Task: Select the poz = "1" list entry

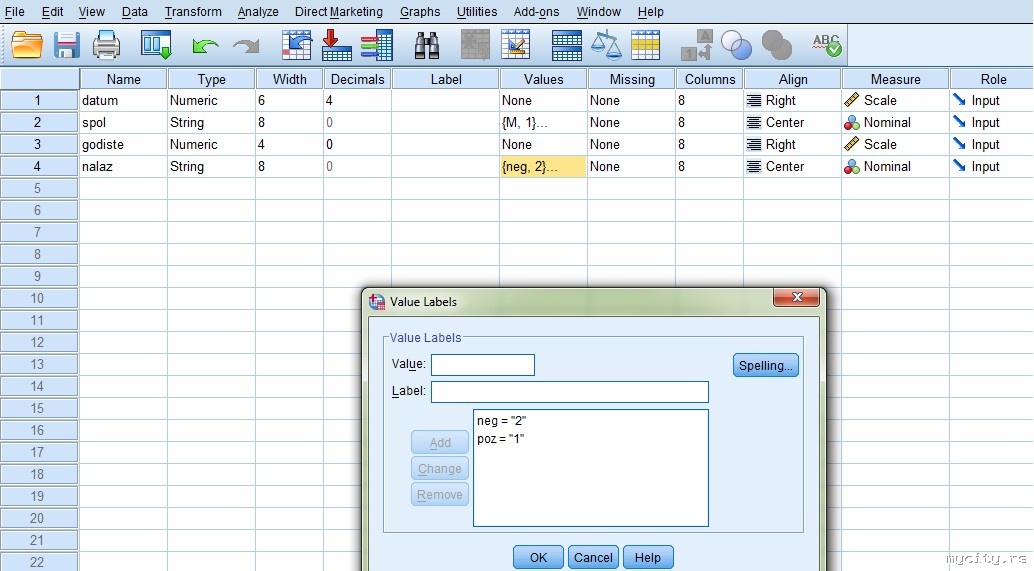Action: pos(501,438)
